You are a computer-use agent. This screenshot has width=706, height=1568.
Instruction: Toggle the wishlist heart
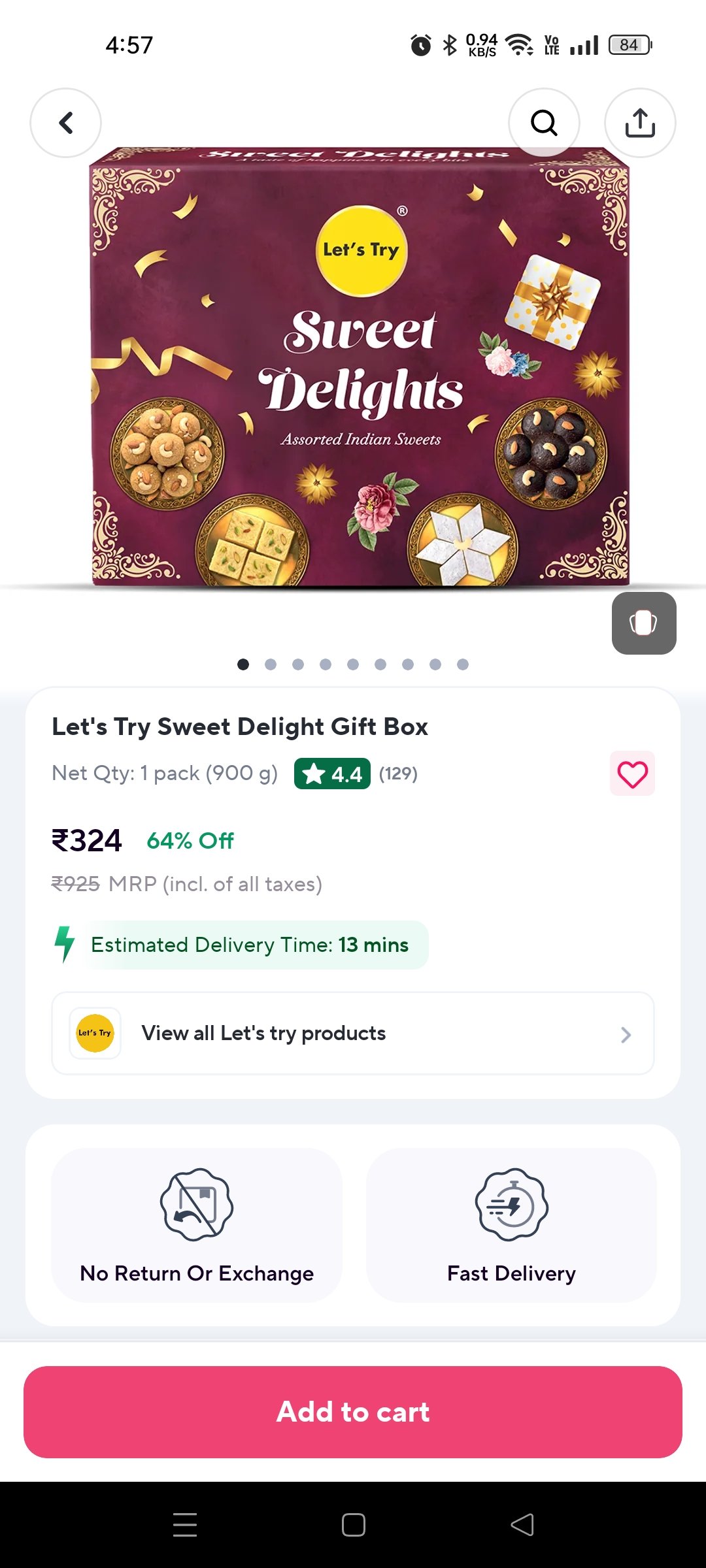tap(632, 774)
